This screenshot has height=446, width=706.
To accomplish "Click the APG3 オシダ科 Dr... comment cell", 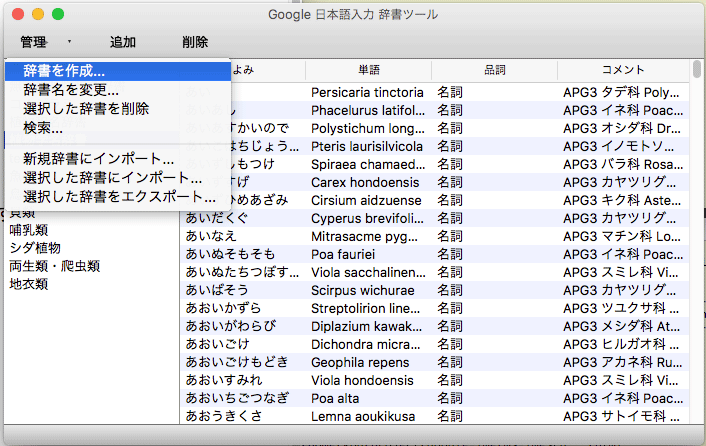I will 622,128.
